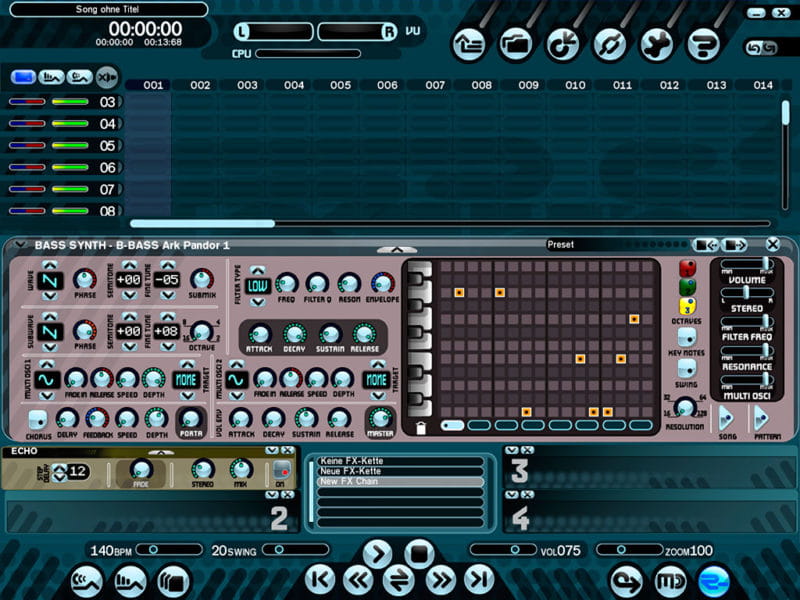Click the help question mark icon
800x600 pixels.
click(x=703, y=45)
